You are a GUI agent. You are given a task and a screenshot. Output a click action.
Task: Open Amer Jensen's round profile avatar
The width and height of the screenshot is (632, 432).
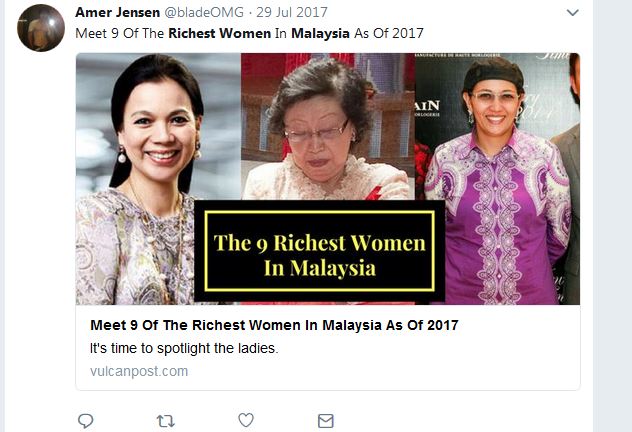coord(41,28)
